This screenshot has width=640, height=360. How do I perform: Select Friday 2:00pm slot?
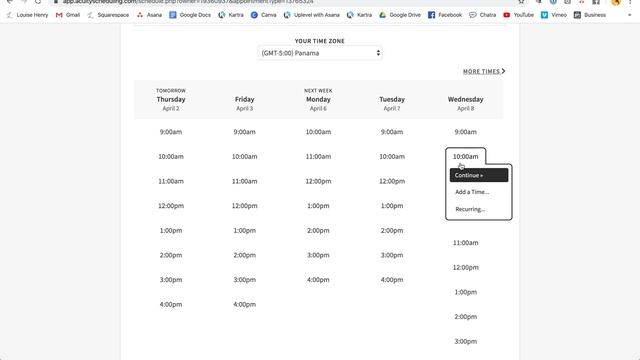(244, 255)
